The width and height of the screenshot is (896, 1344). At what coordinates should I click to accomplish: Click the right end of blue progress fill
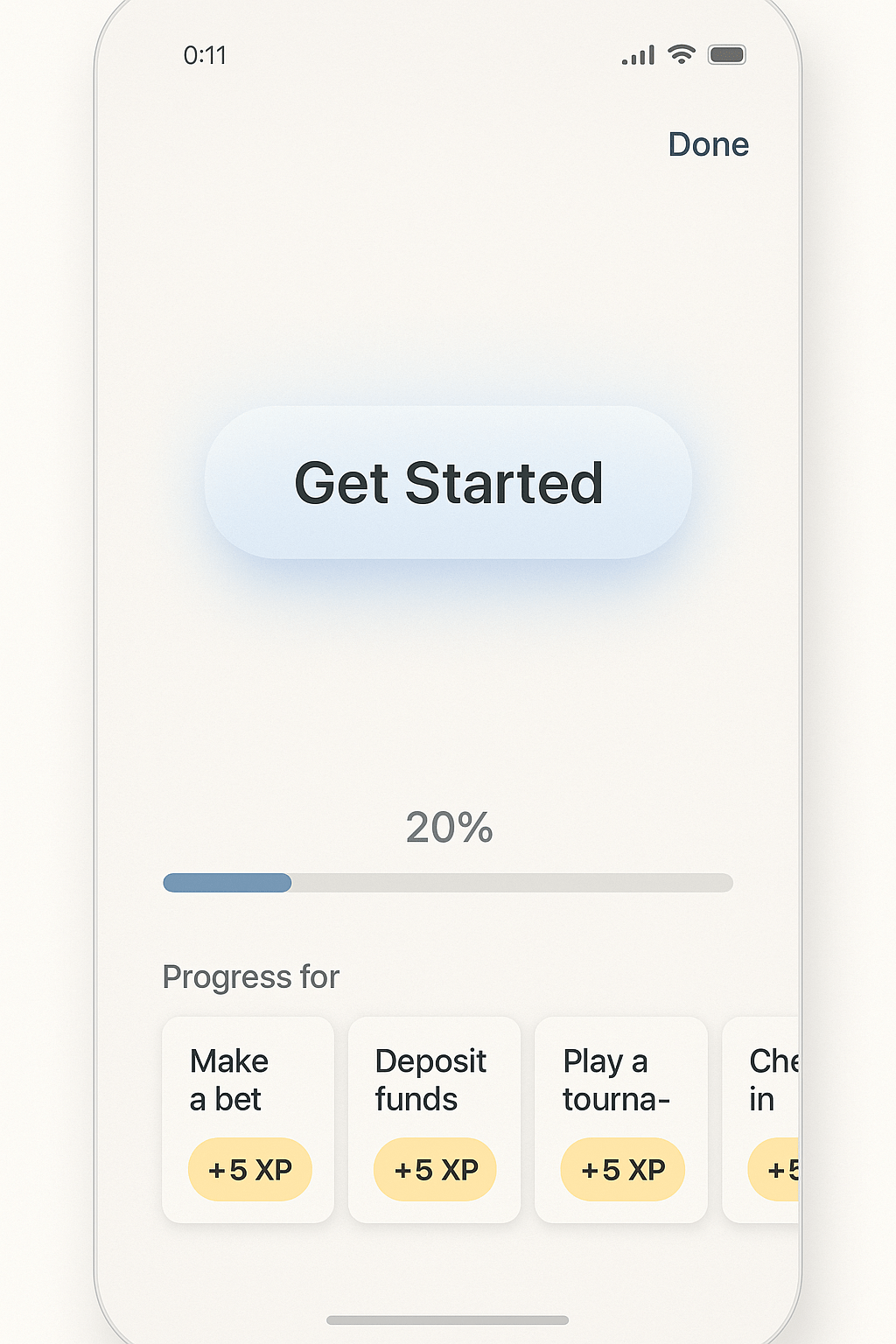[286, 883]
